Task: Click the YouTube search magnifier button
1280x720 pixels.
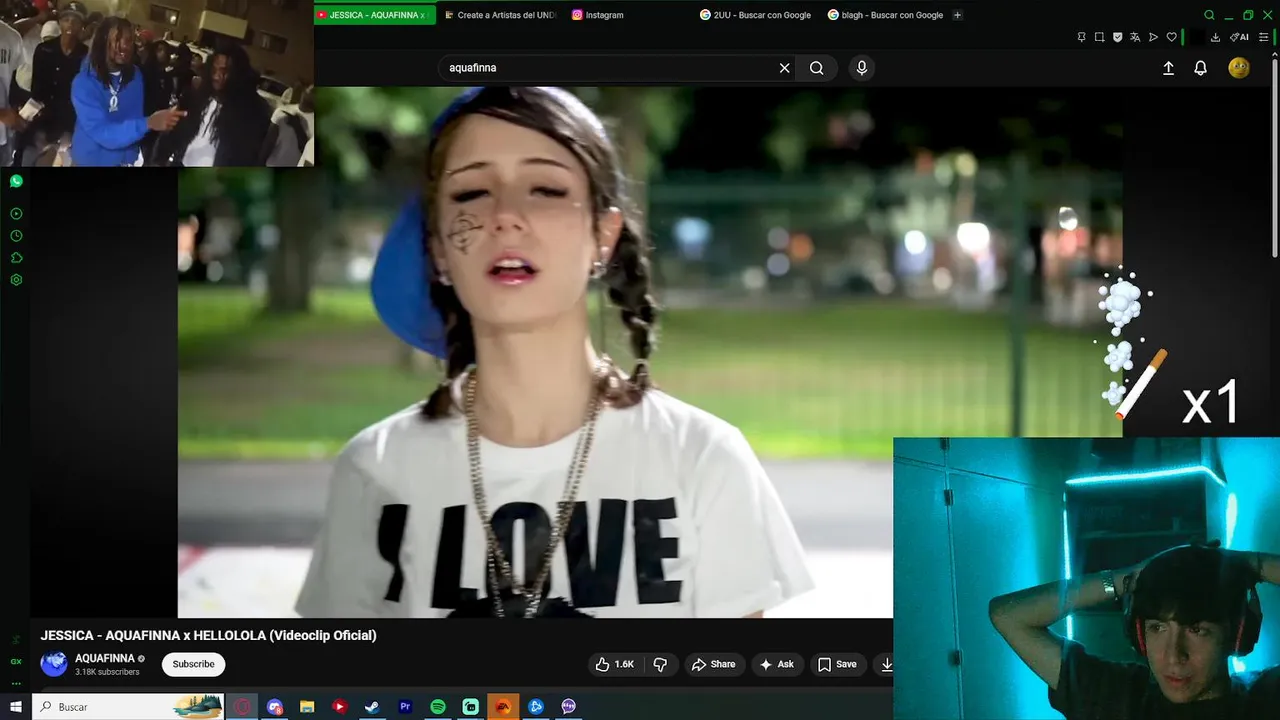Action: [x=817, y=68]
